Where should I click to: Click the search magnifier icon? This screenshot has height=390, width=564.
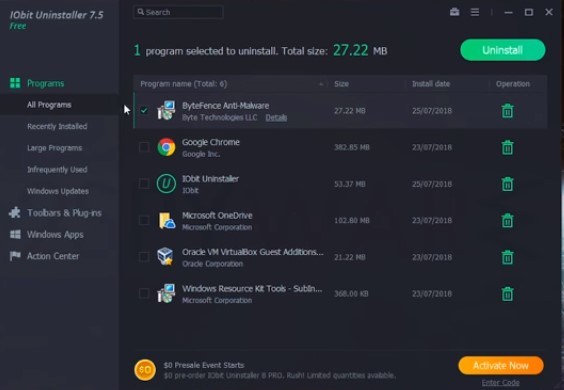(141, 12)
